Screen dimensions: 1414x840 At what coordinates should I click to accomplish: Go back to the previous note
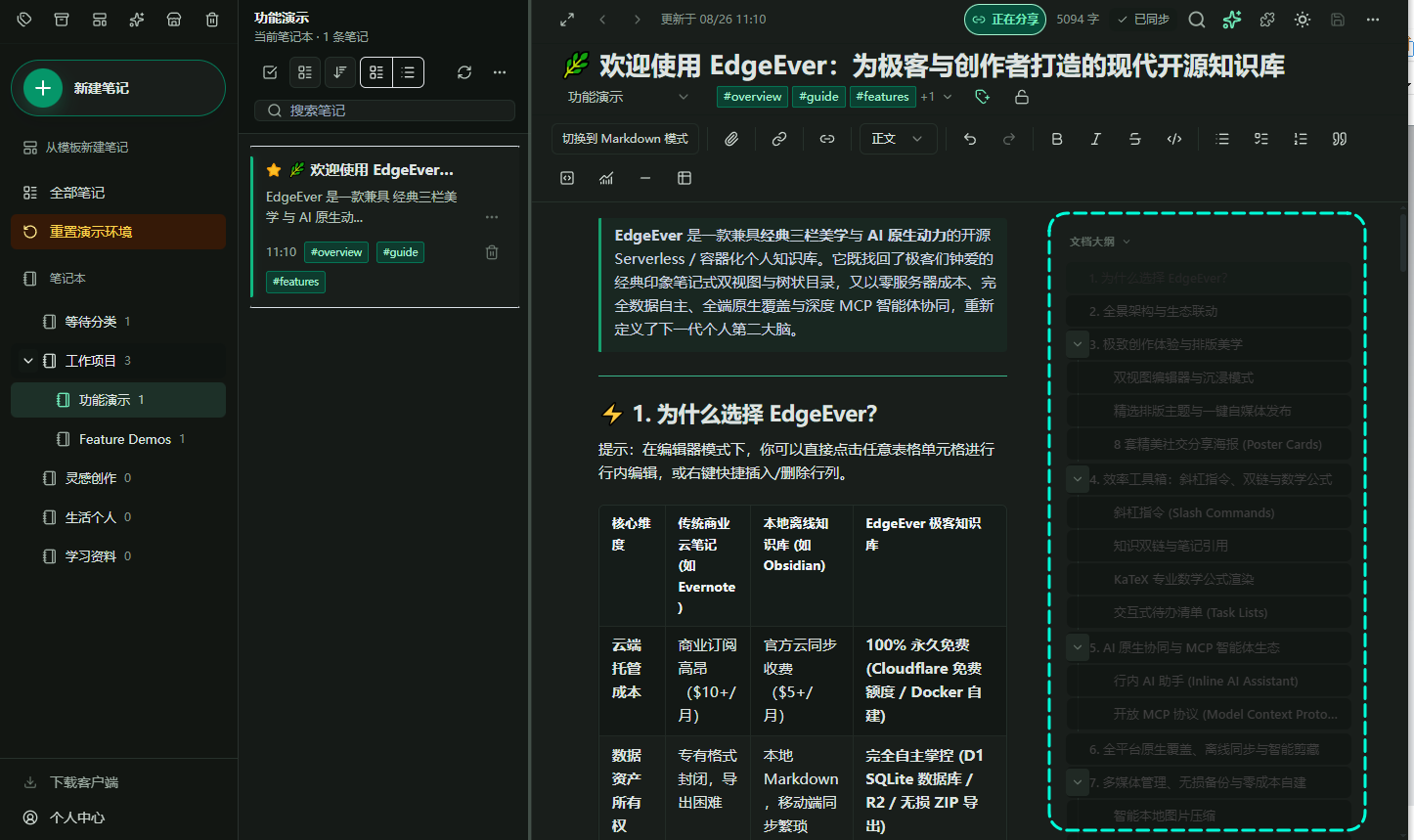click(x=602, y=20)
